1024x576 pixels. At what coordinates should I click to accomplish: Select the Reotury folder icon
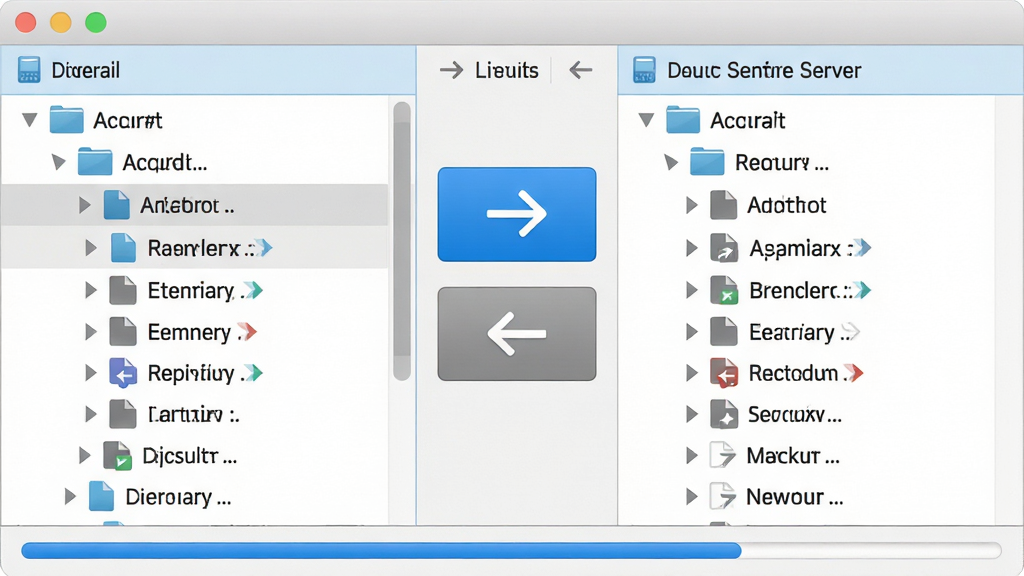(707, 162)
